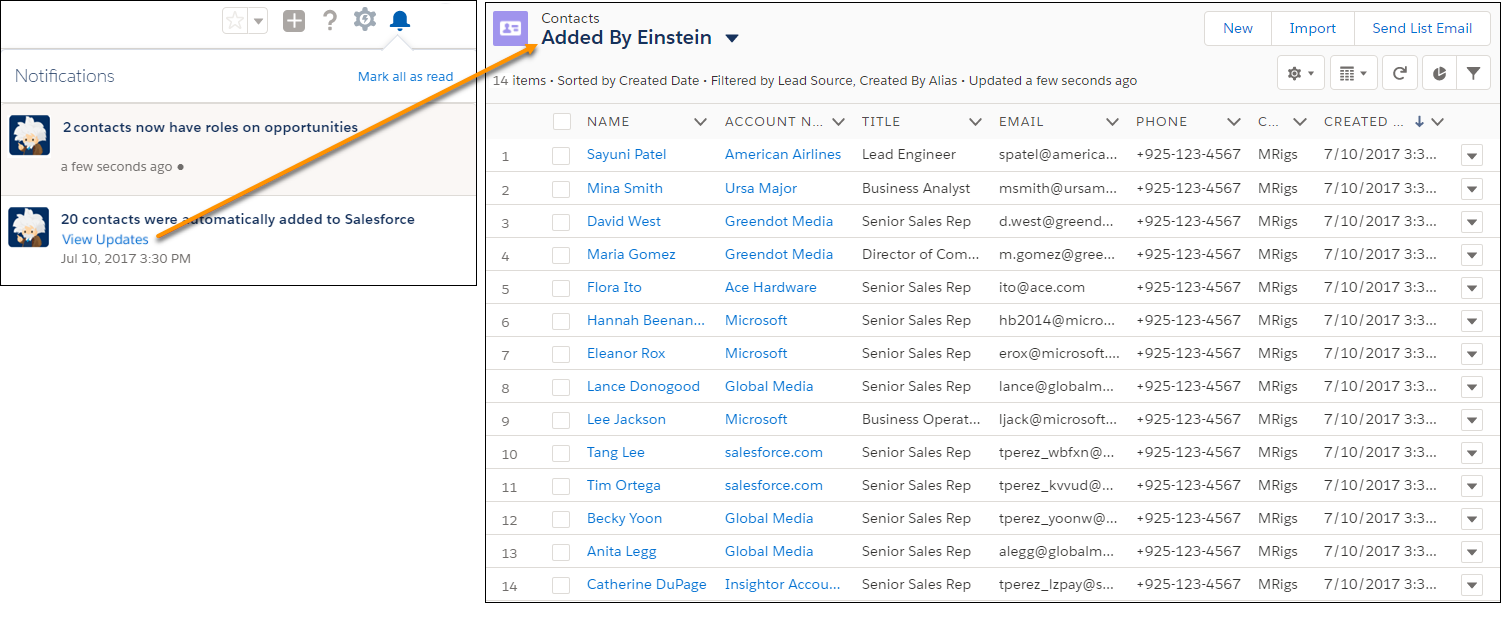Open the favorites list dropdown arrow
The image size is (1511, 617).
[x=258, y=21]
